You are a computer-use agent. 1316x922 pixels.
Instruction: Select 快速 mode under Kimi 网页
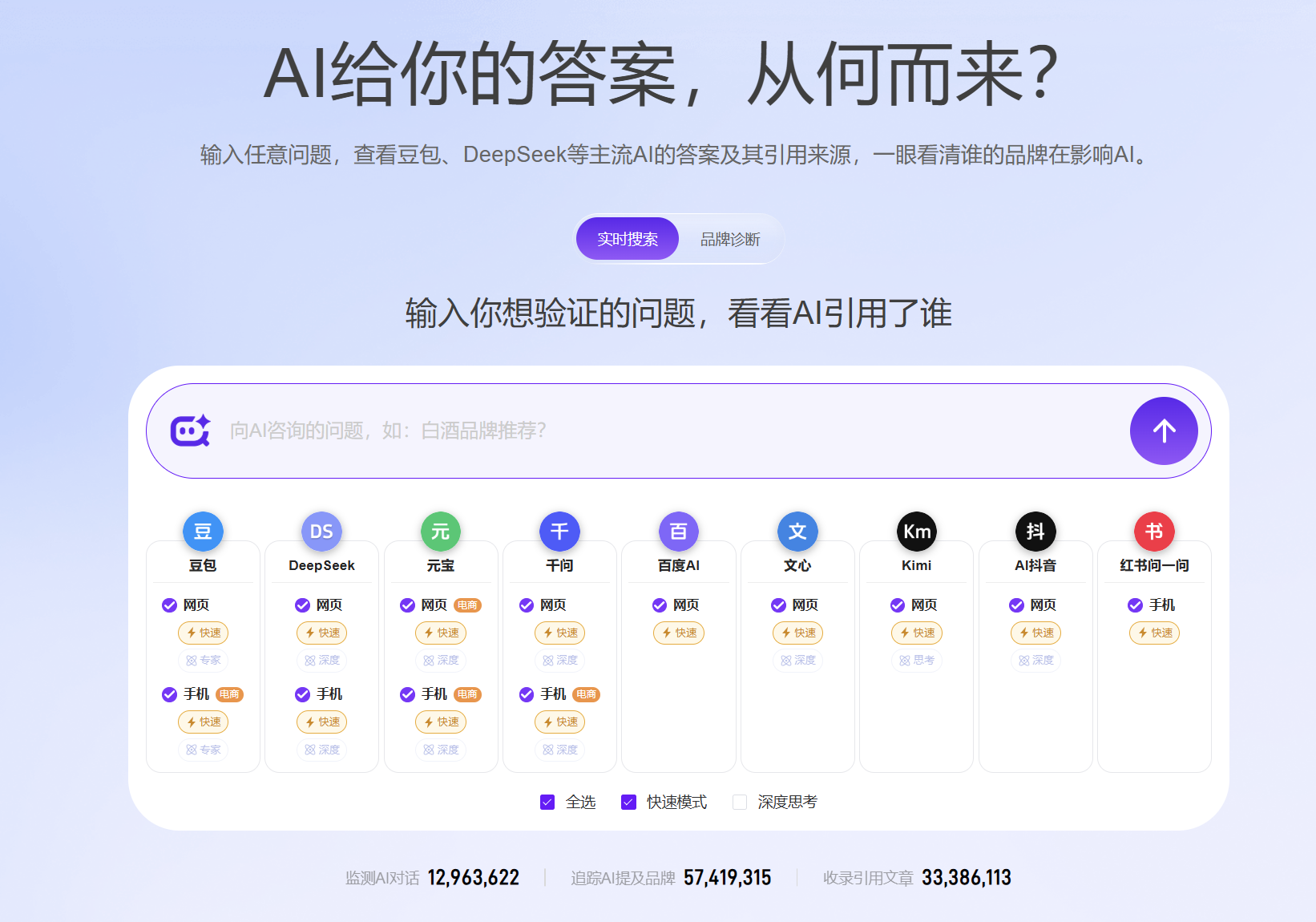[917, 633]
